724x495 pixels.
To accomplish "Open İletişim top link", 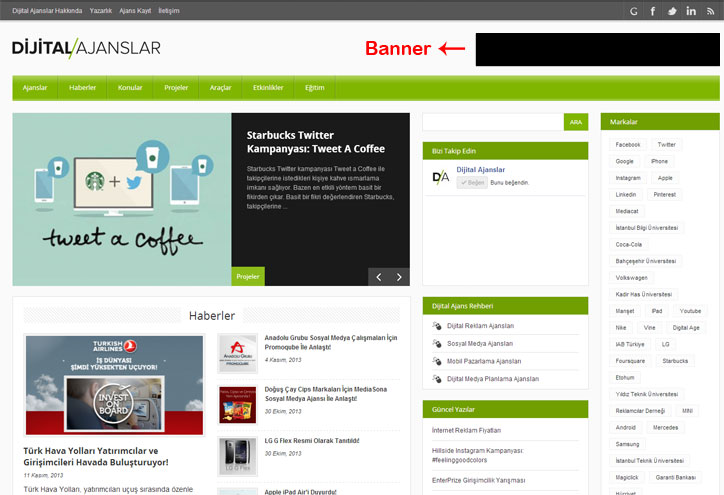I will click(169, 11).
